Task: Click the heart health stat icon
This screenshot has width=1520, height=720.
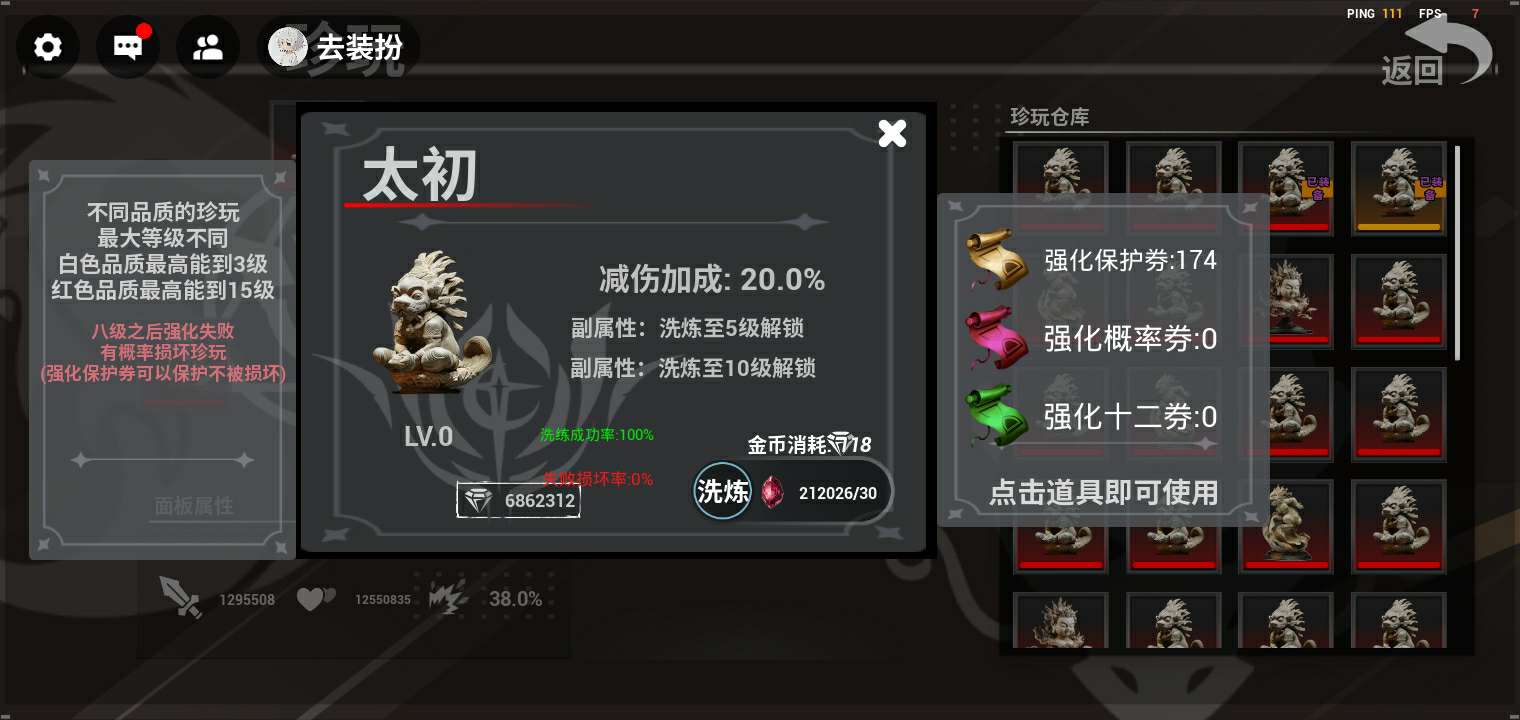Action: [315, 599]
